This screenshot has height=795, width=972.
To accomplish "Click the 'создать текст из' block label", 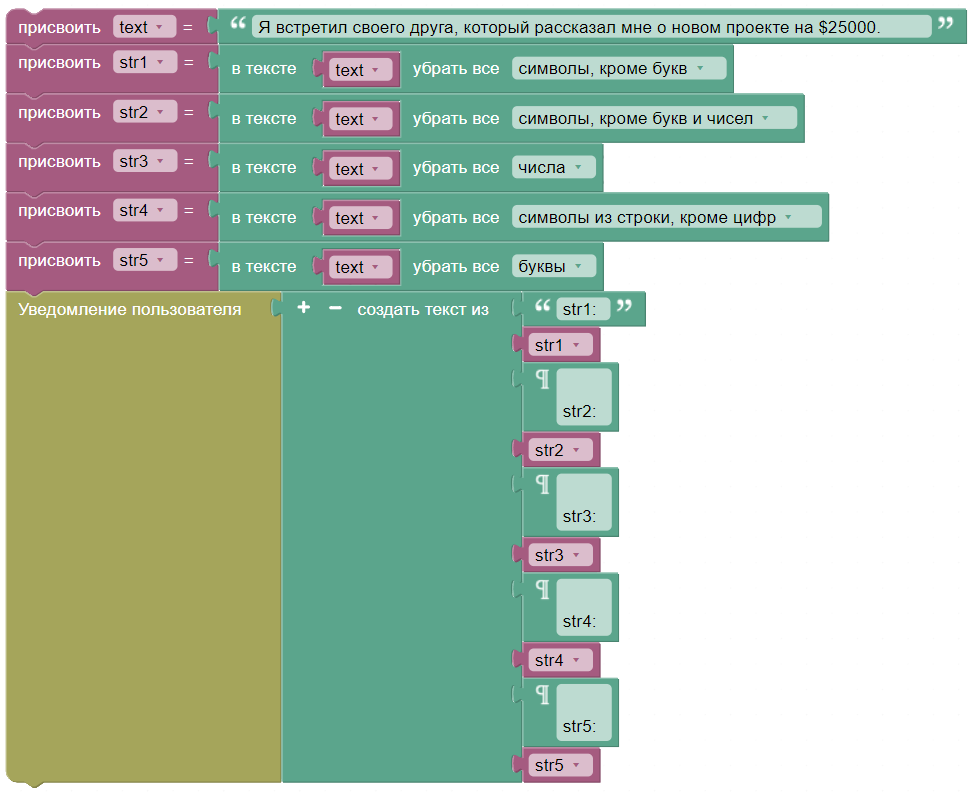I will [x=423, y=309].
